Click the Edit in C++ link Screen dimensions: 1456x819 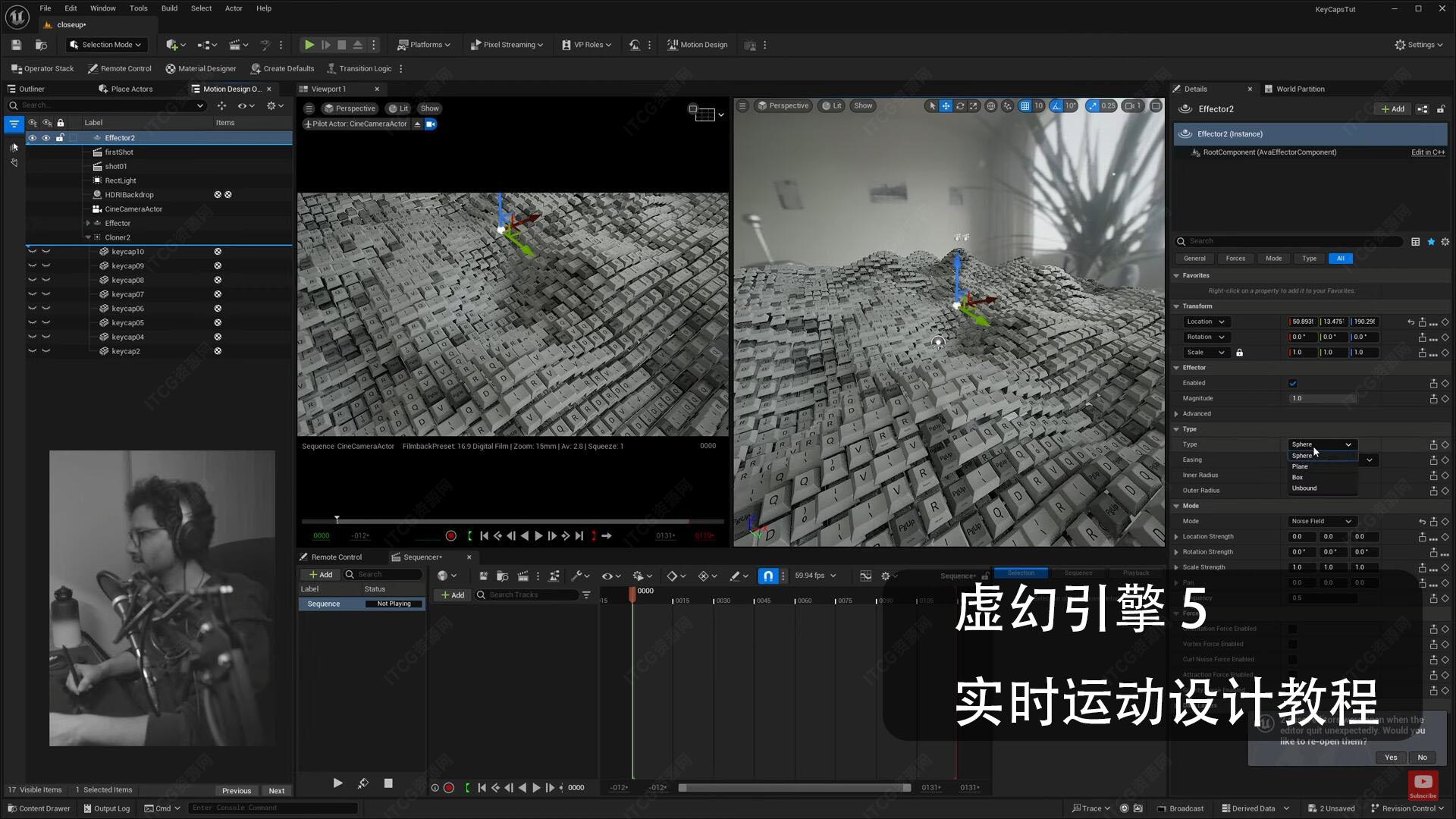click(x=1428, y=152)
